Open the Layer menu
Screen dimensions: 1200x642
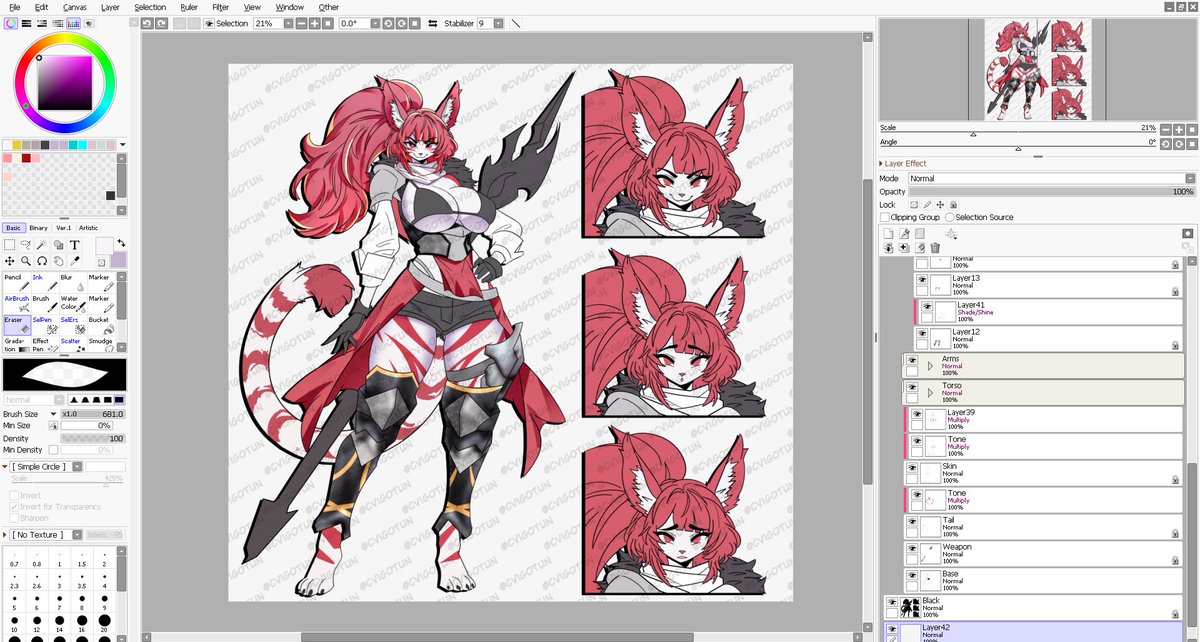point(110,7)
